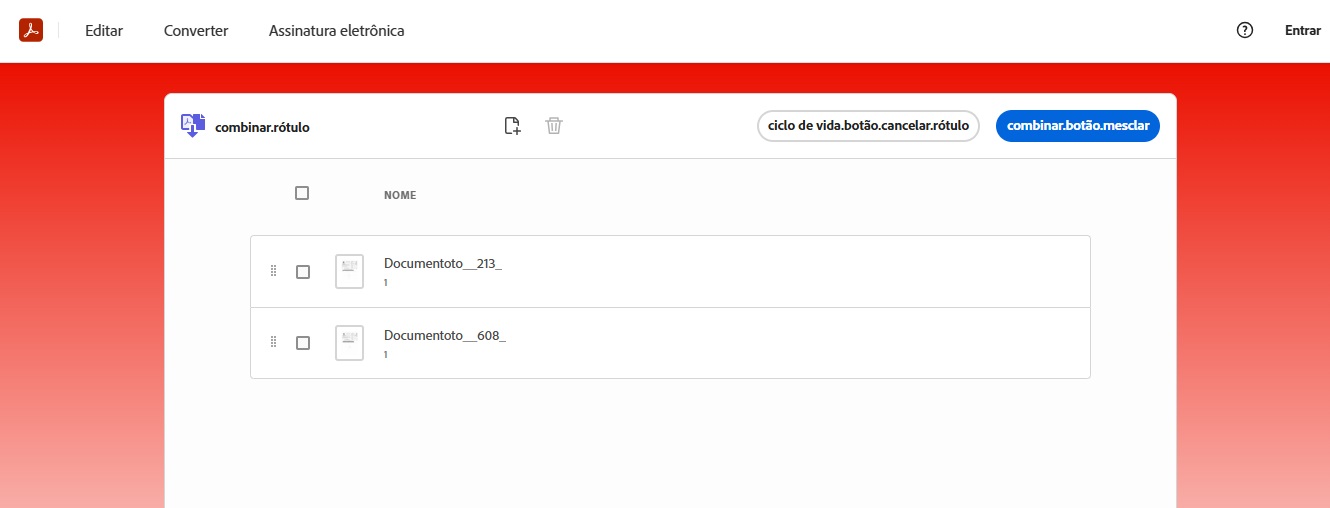Open the Converter menu

196,31
